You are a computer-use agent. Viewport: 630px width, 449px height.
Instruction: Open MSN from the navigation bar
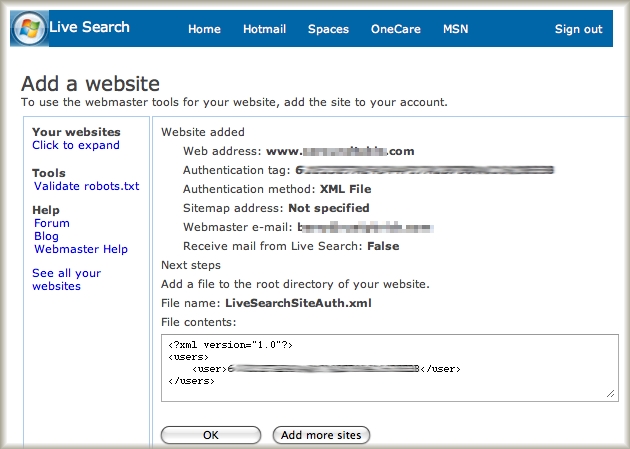tap(456, 29)
